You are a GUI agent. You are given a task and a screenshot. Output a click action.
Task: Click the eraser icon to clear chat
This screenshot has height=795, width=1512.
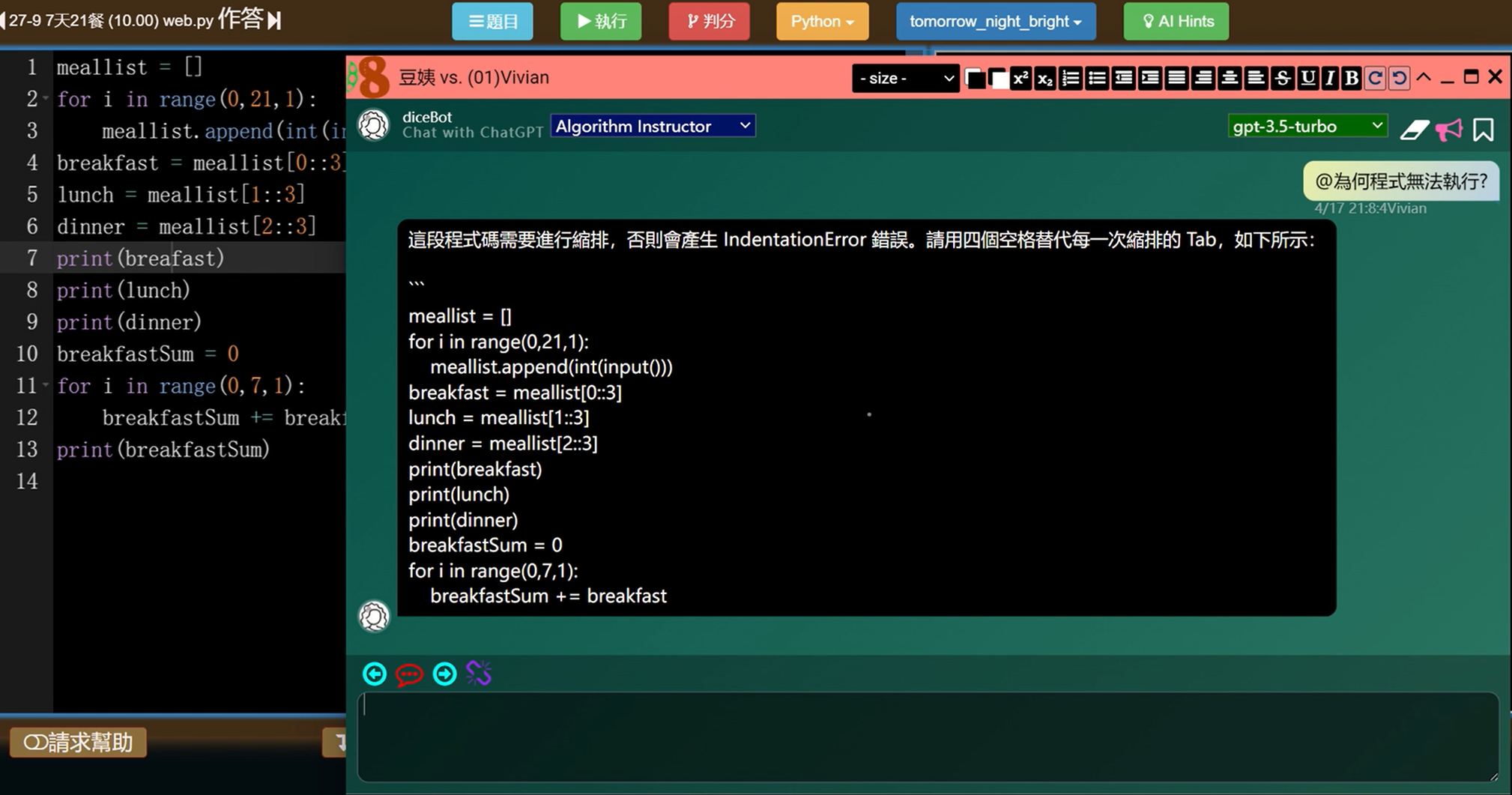pos(1414,130)
